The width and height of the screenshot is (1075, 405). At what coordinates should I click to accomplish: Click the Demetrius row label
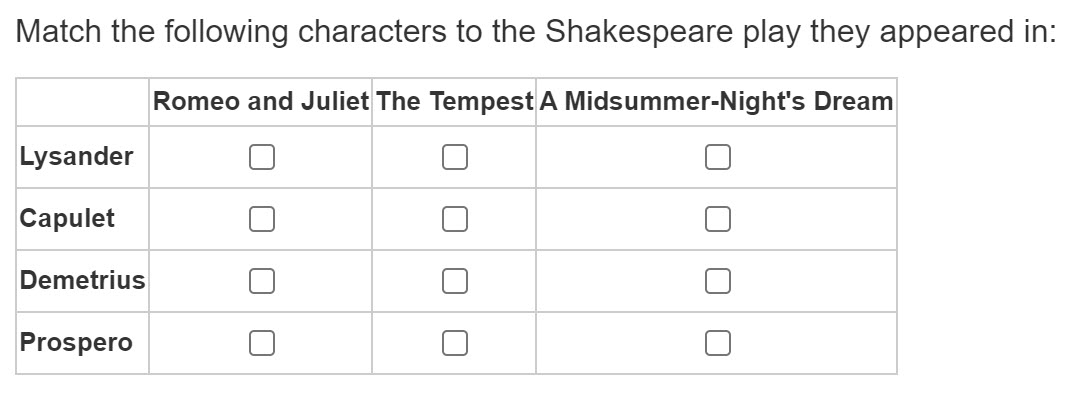pyautogui.click(x=83, y=281)
